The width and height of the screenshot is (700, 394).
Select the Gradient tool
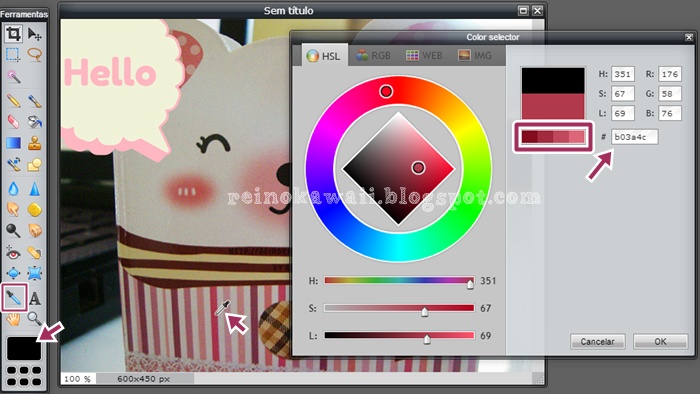pyautogui.click(x=13, y=143)
